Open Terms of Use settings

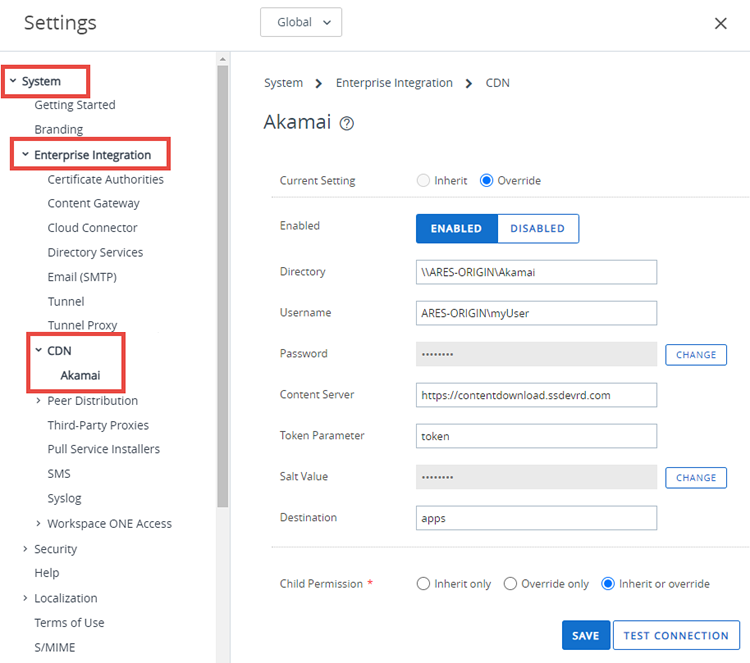69,623
